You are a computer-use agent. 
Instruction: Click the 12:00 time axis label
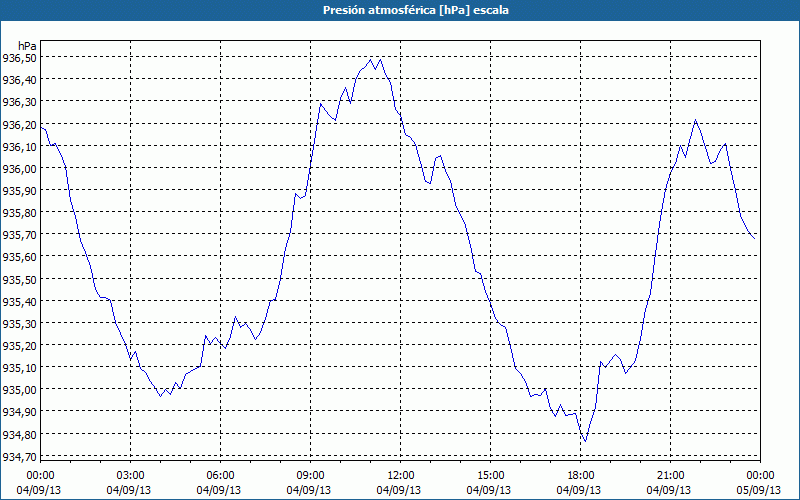(x=401, y=476)
